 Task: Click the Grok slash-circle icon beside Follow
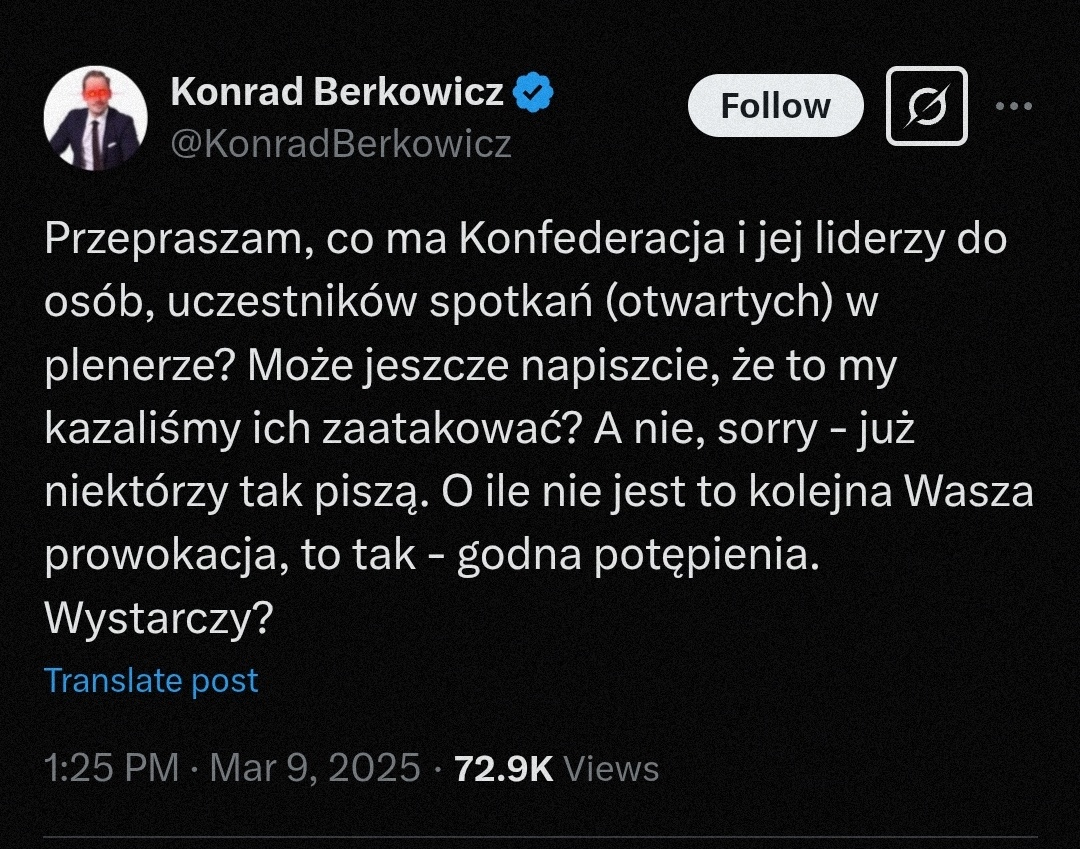tap(925, 105)
